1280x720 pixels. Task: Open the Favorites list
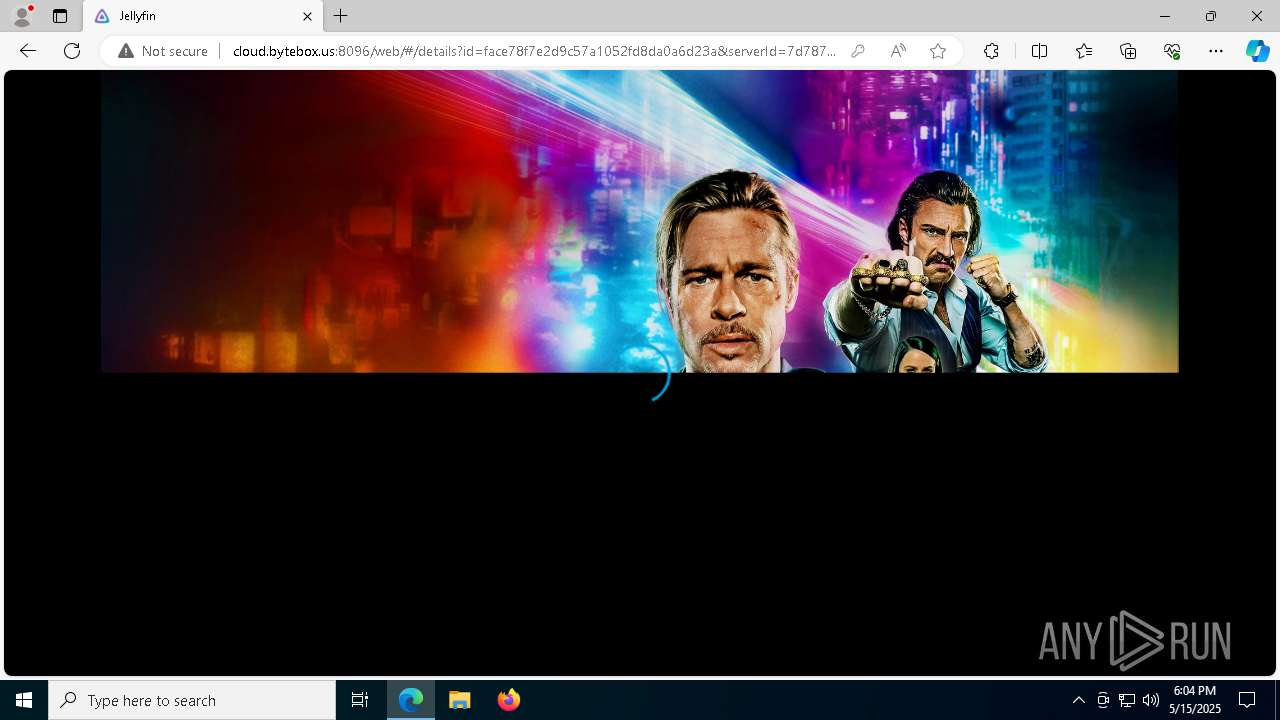coord(1084,51)
